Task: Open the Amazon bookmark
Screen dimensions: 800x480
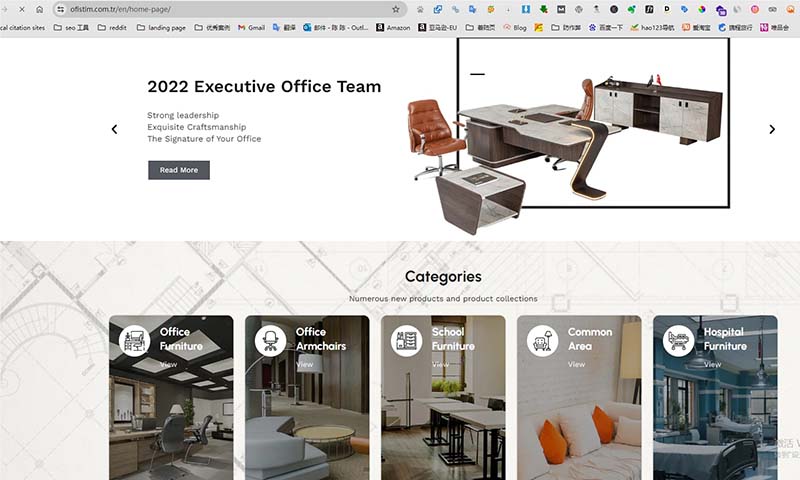Action: coord(393,28)
